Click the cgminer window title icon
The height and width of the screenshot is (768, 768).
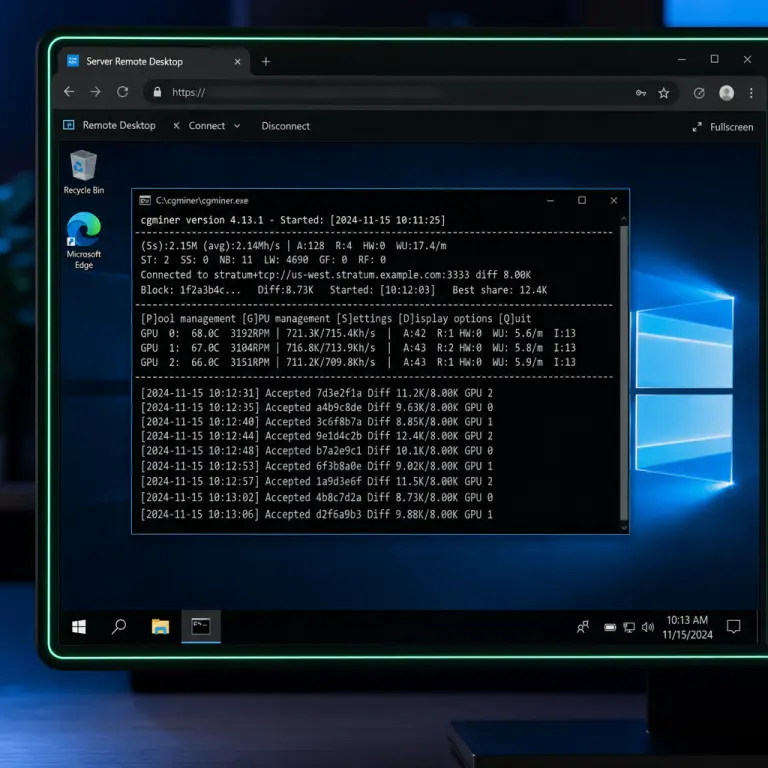point(144,200)
